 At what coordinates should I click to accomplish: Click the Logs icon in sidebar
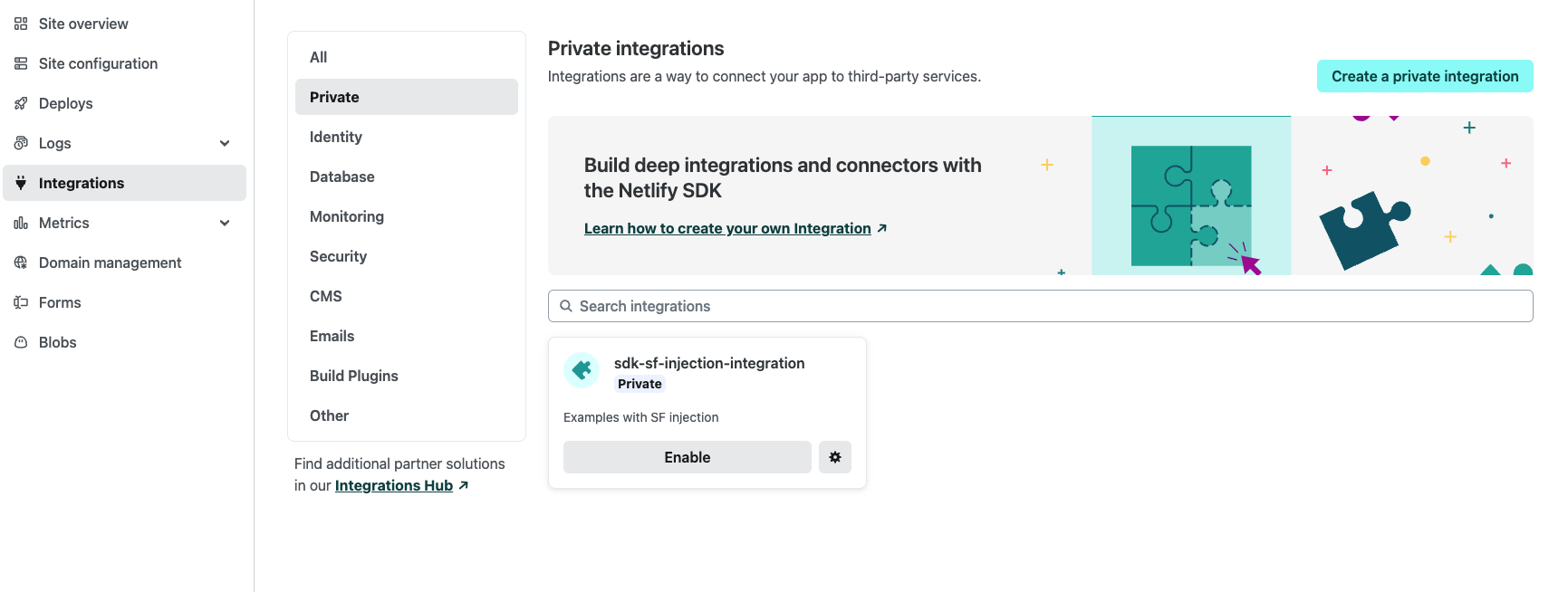[x=21, y=143]
